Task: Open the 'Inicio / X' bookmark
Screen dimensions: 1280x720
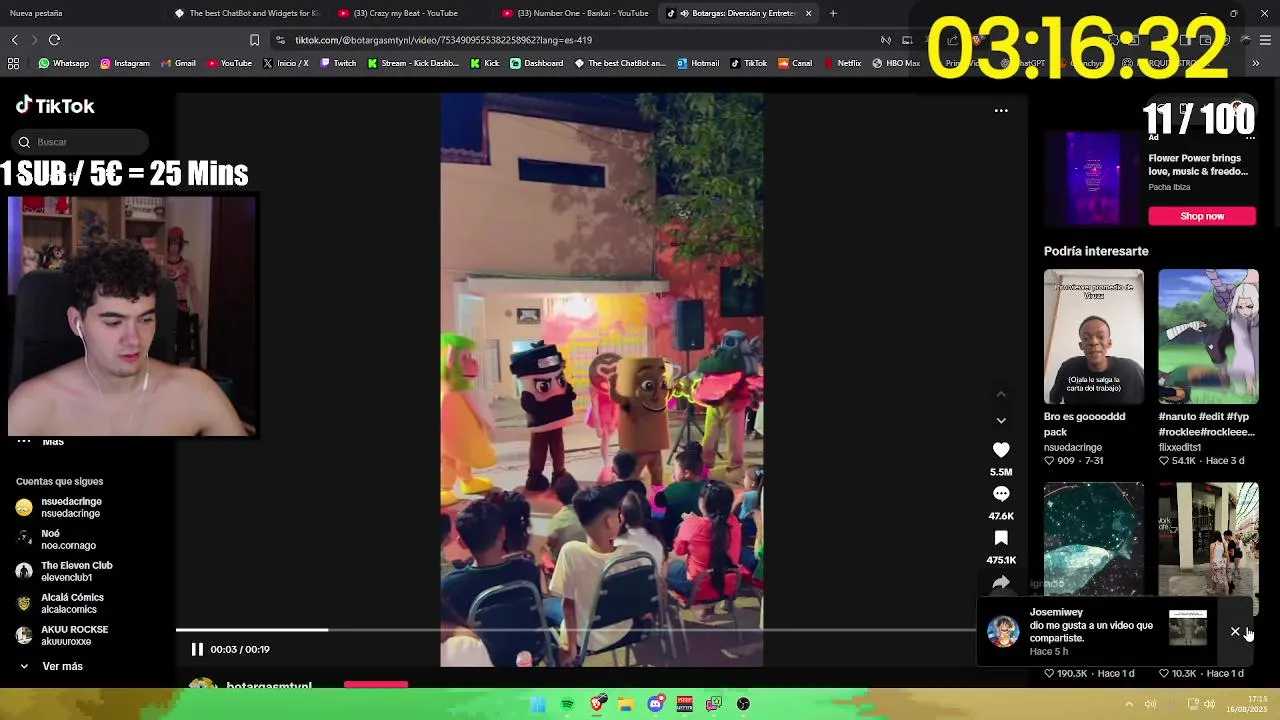Action: click(x=286, y=63)
